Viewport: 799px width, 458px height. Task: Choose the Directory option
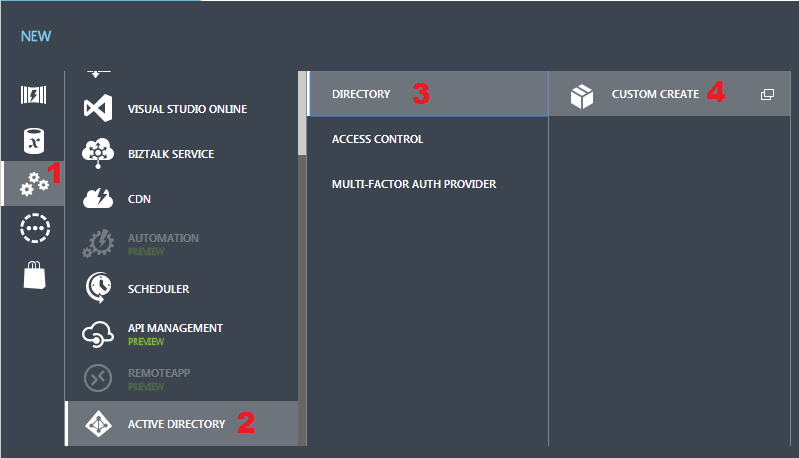coord(428,94)
